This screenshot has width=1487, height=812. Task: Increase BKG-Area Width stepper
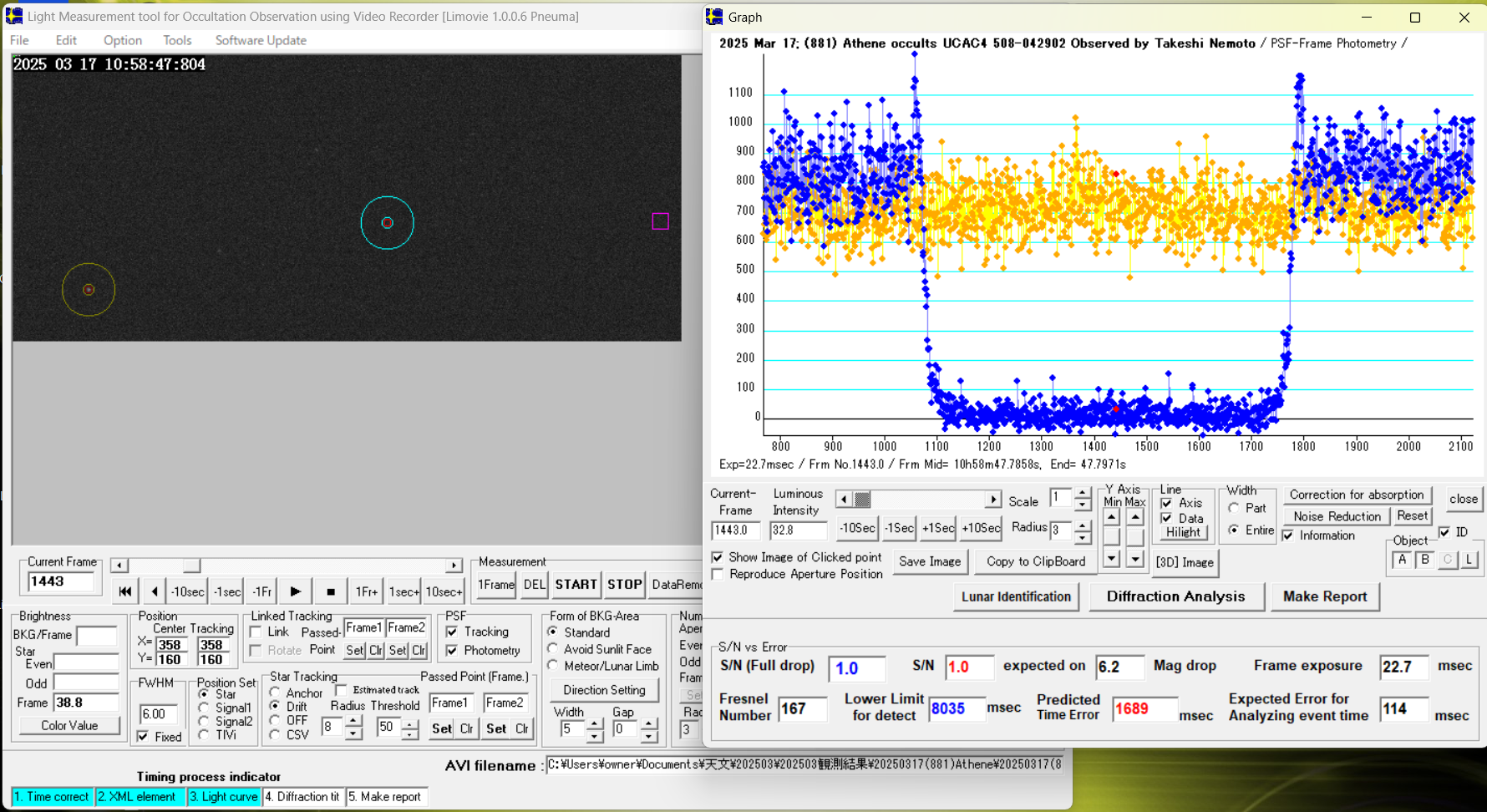click(x=594, y=723)
